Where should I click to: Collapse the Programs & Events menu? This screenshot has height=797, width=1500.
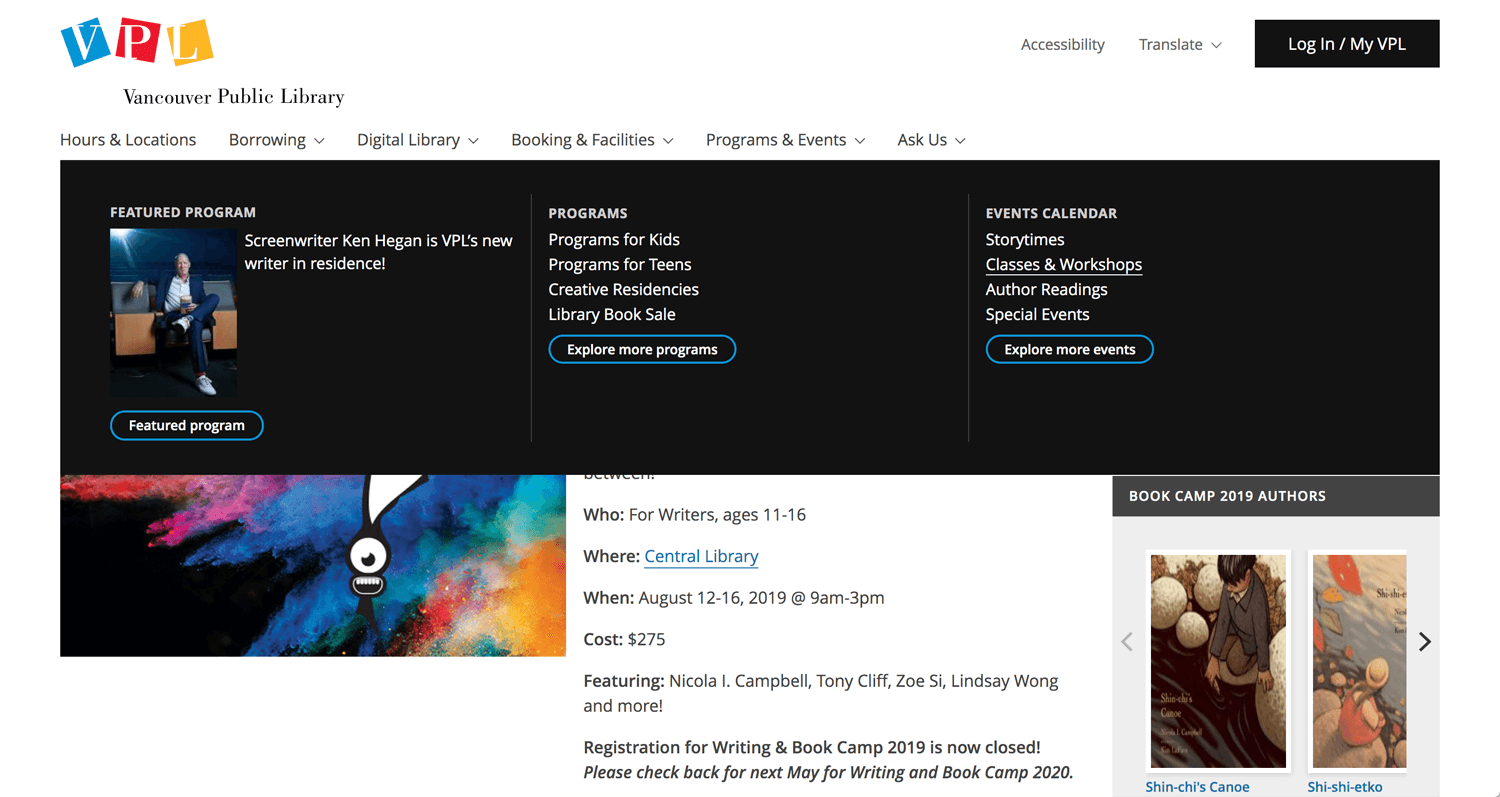(785, 140)
